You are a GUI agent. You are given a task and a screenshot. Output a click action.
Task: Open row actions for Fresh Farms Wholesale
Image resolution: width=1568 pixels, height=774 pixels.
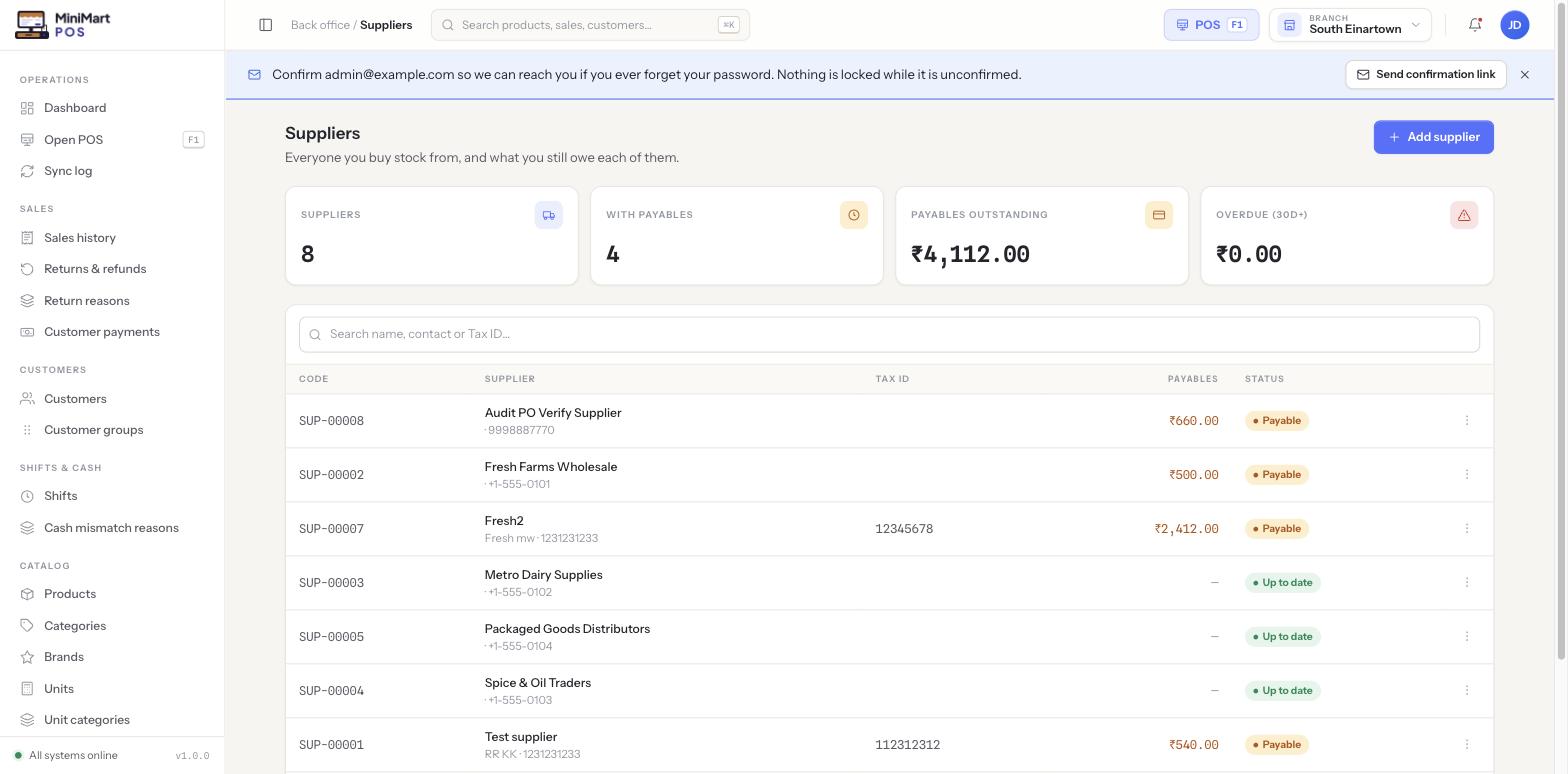coord(1467,475)
